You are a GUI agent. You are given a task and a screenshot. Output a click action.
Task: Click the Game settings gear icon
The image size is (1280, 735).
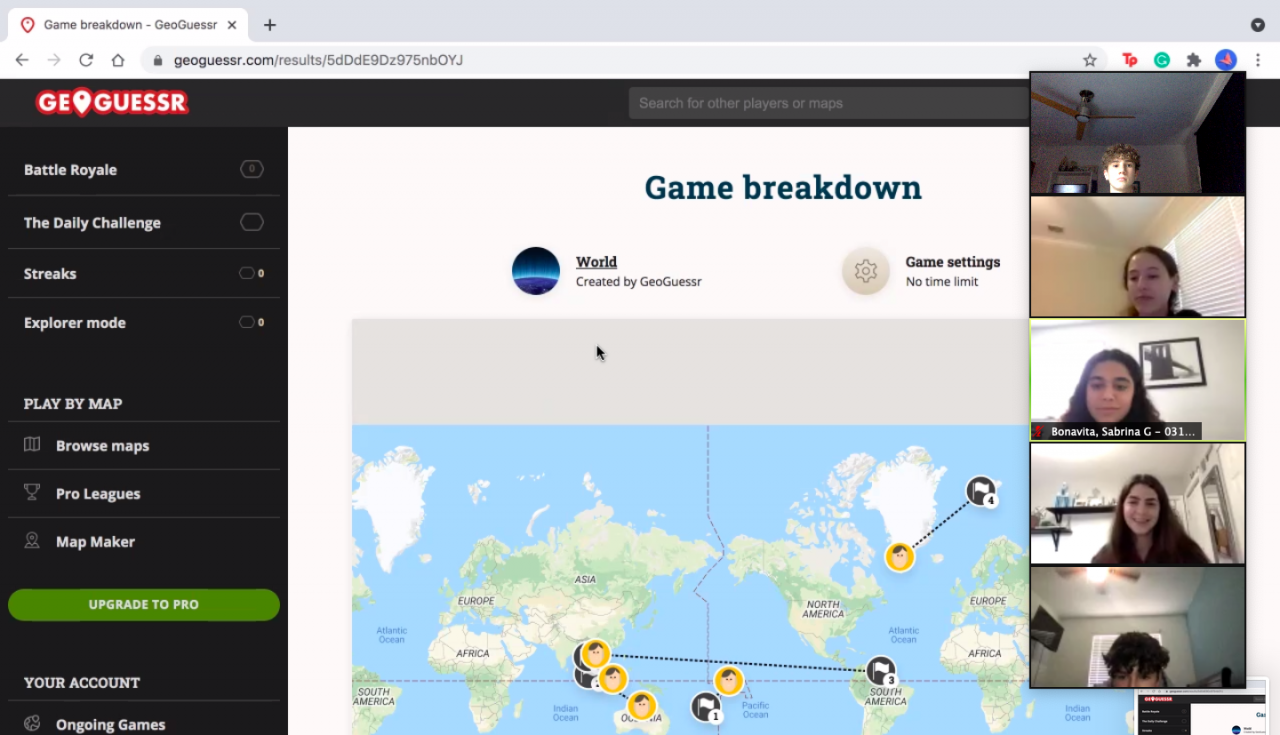pyautogui.click(x=866, y=271)
